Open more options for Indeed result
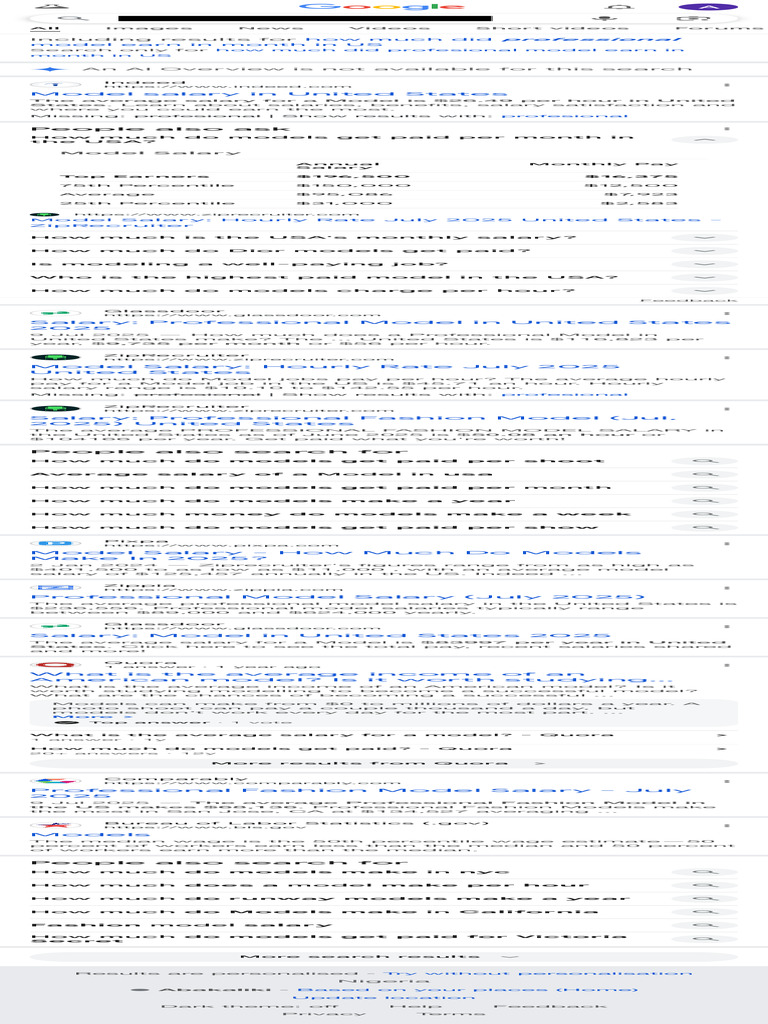 [x=727, y=85]
